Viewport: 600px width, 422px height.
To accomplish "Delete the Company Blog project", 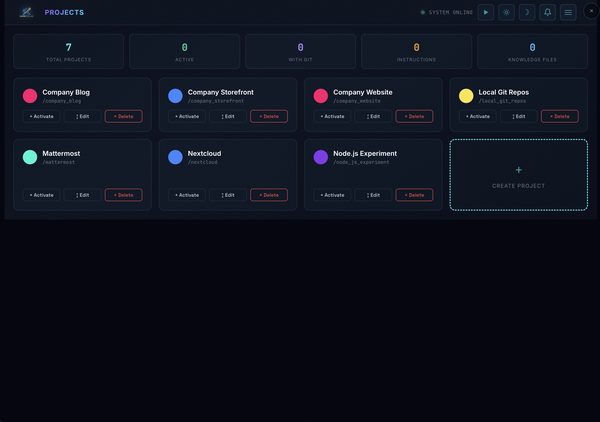I will (x=124, y=116).
